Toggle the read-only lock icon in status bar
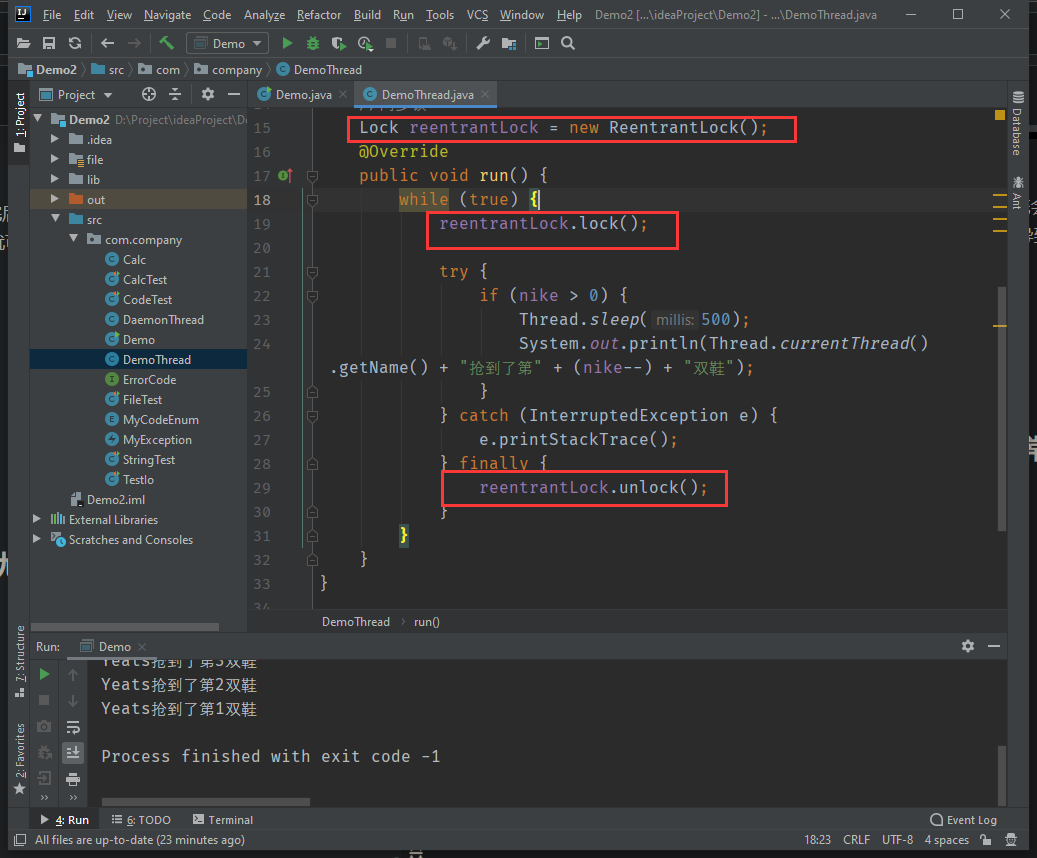This screenshot has height=858, width=1037. pos(985,839)
